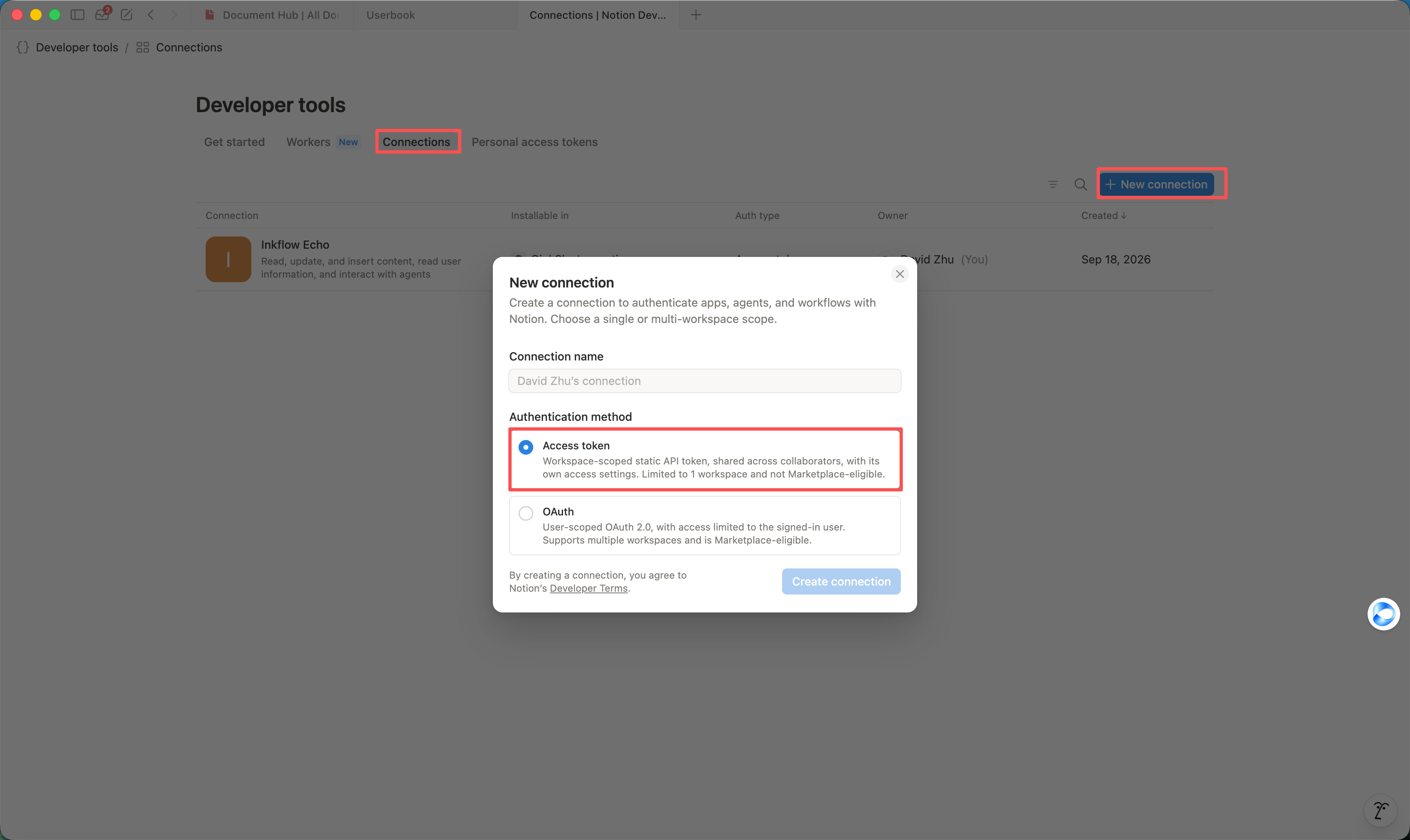This screenshot has width=1410, height=840.
Task: Select the Connections tab
Action: [x=417, y=142]
